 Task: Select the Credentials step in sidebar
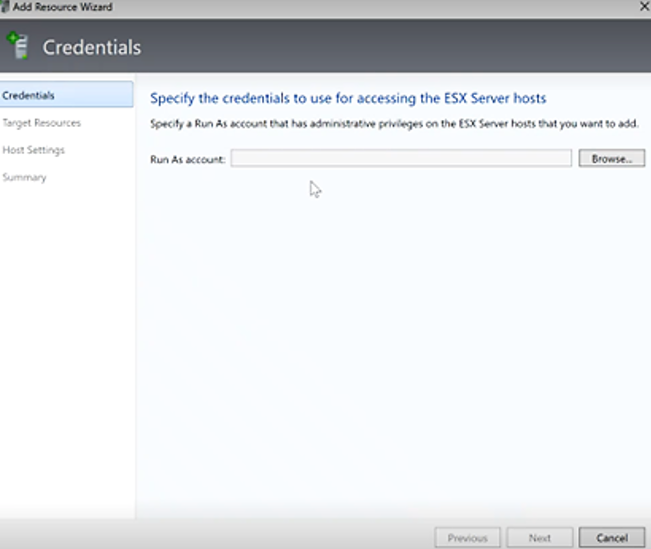click(x=29, y=96)
